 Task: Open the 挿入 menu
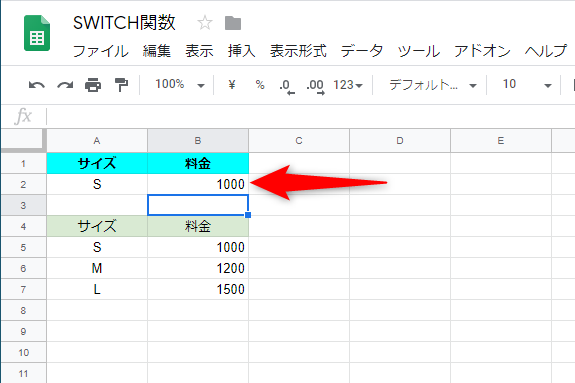coord(241,51)
